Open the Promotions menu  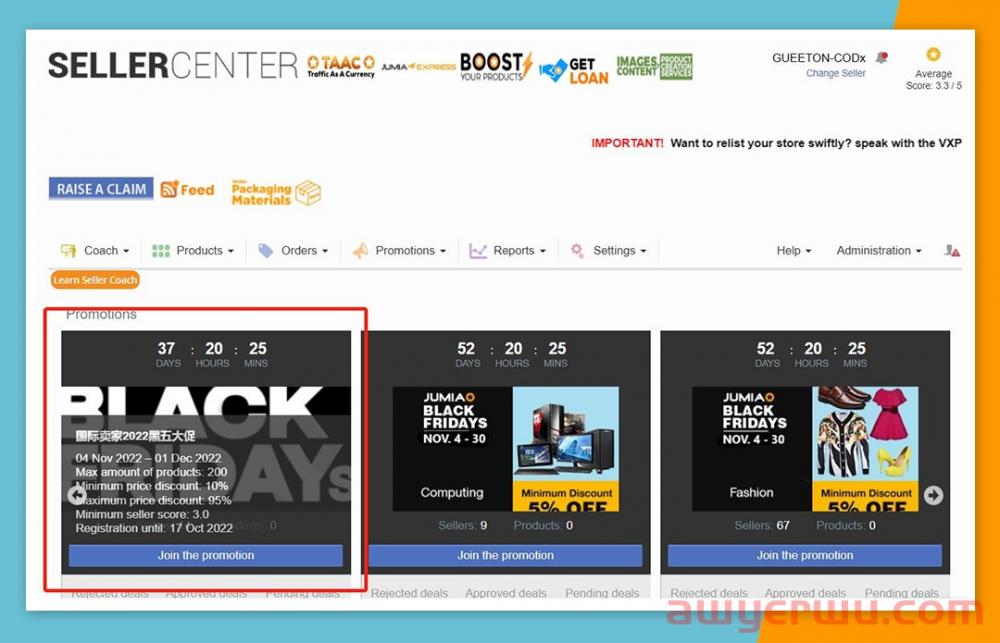[398, 251]
